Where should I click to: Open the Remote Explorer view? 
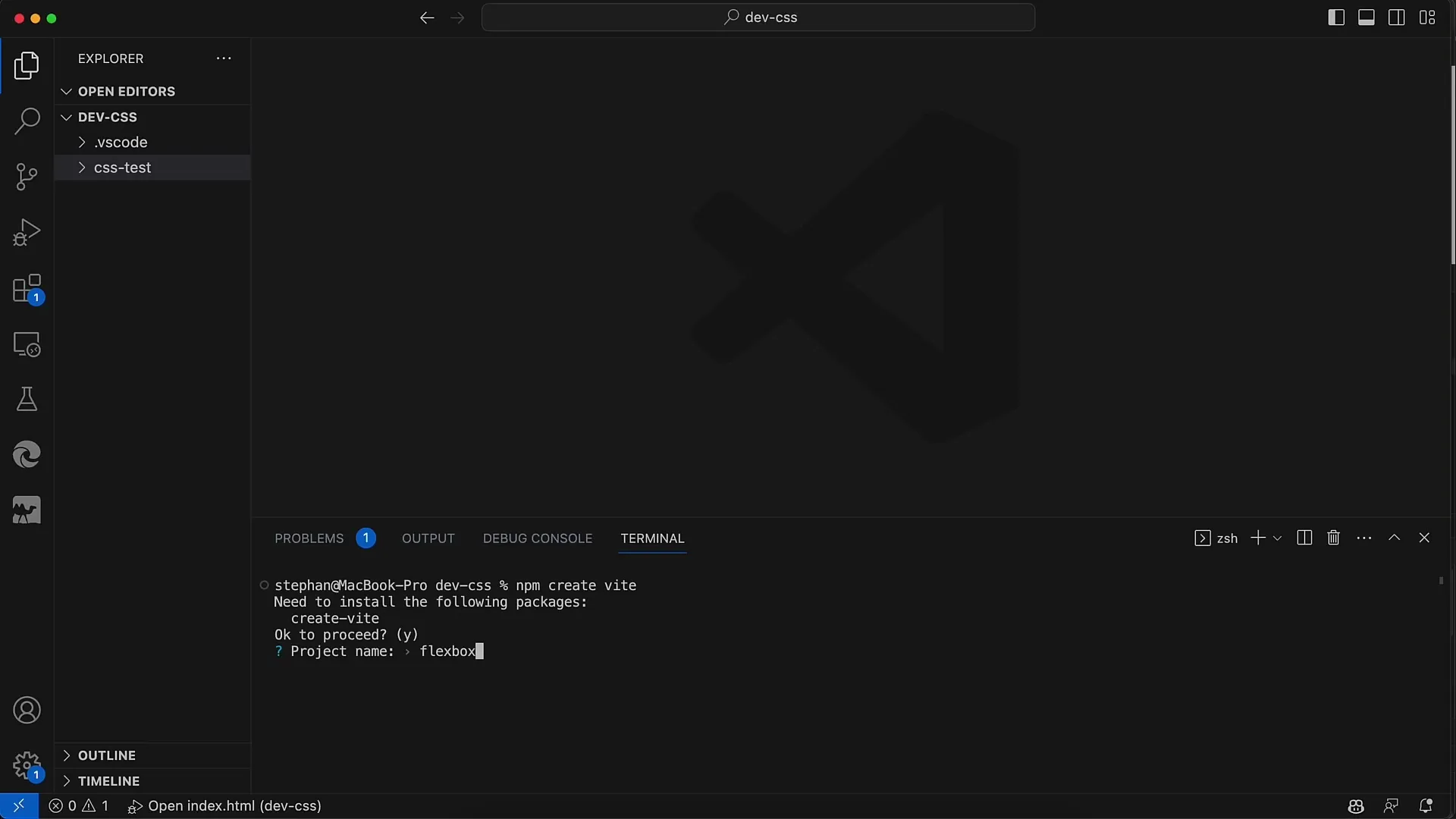[x=27, y=344]
